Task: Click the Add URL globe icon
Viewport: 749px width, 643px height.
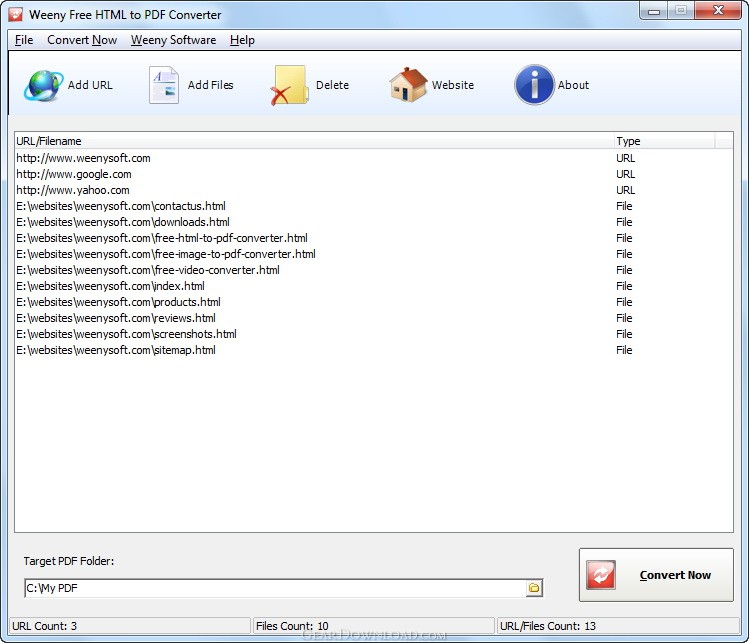Action: [44, 85]
